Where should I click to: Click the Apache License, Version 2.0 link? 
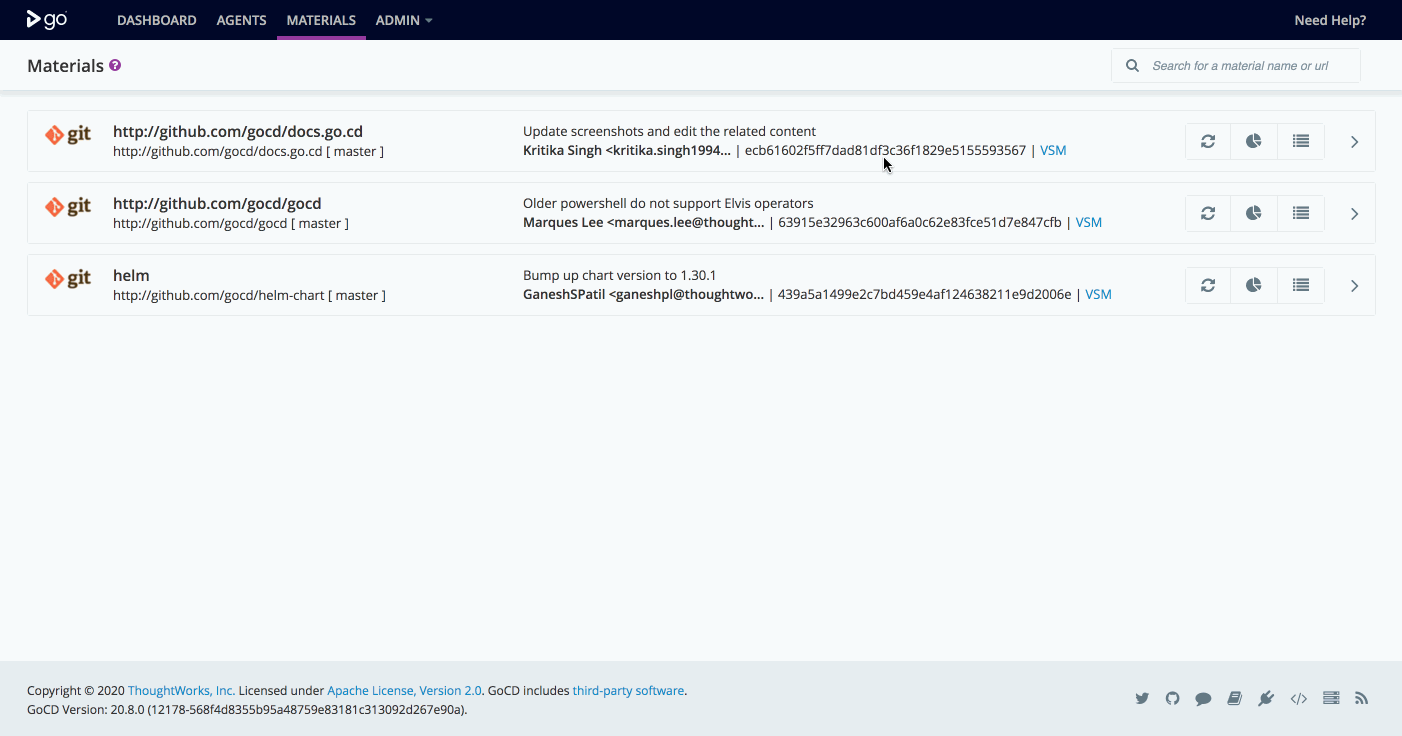tap(404, 691)
